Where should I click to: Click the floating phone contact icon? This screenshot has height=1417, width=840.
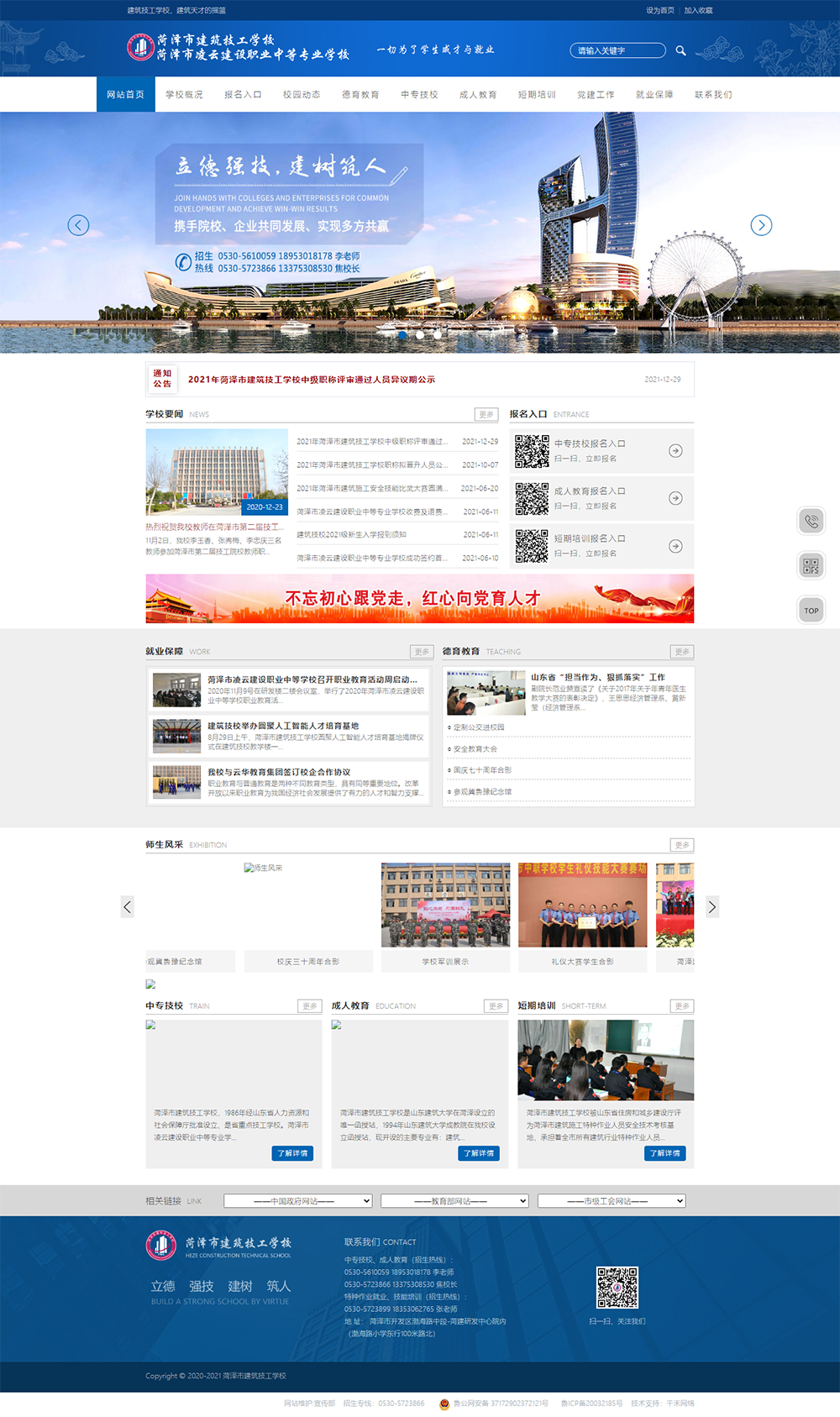[811, 521]
